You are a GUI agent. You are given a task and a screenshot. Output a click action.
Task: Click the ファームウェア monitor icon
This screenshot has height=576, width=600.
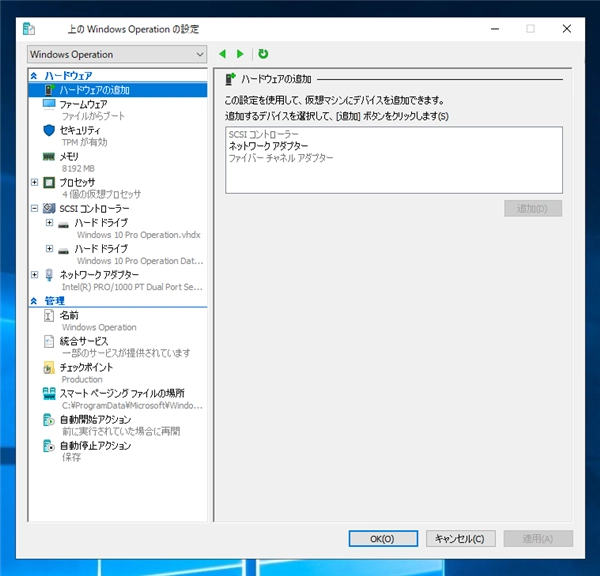(x=49, y=104)
